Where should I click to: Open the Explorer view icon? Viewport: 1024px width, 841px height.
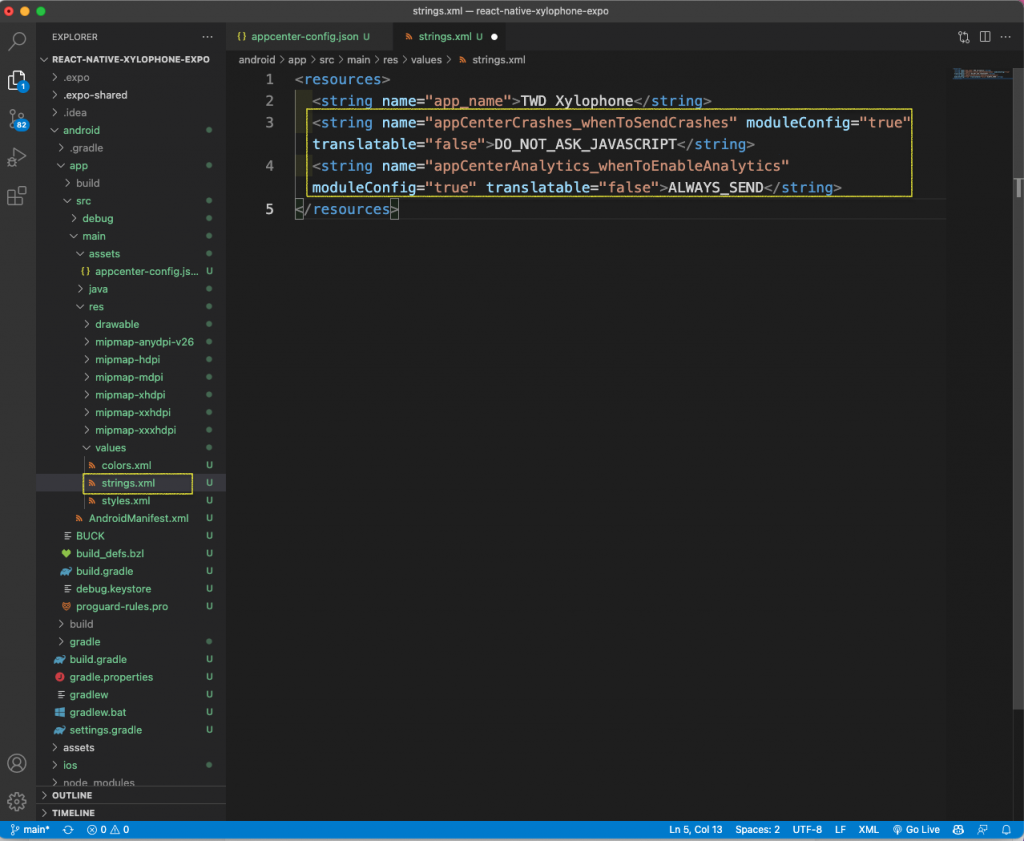click(x=17, y=80)
